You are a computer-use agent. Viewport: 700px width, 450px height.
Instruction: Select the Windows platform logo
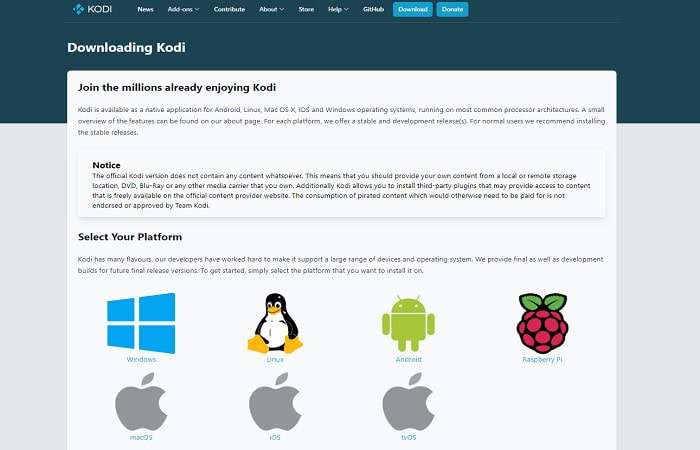(141, 323)
